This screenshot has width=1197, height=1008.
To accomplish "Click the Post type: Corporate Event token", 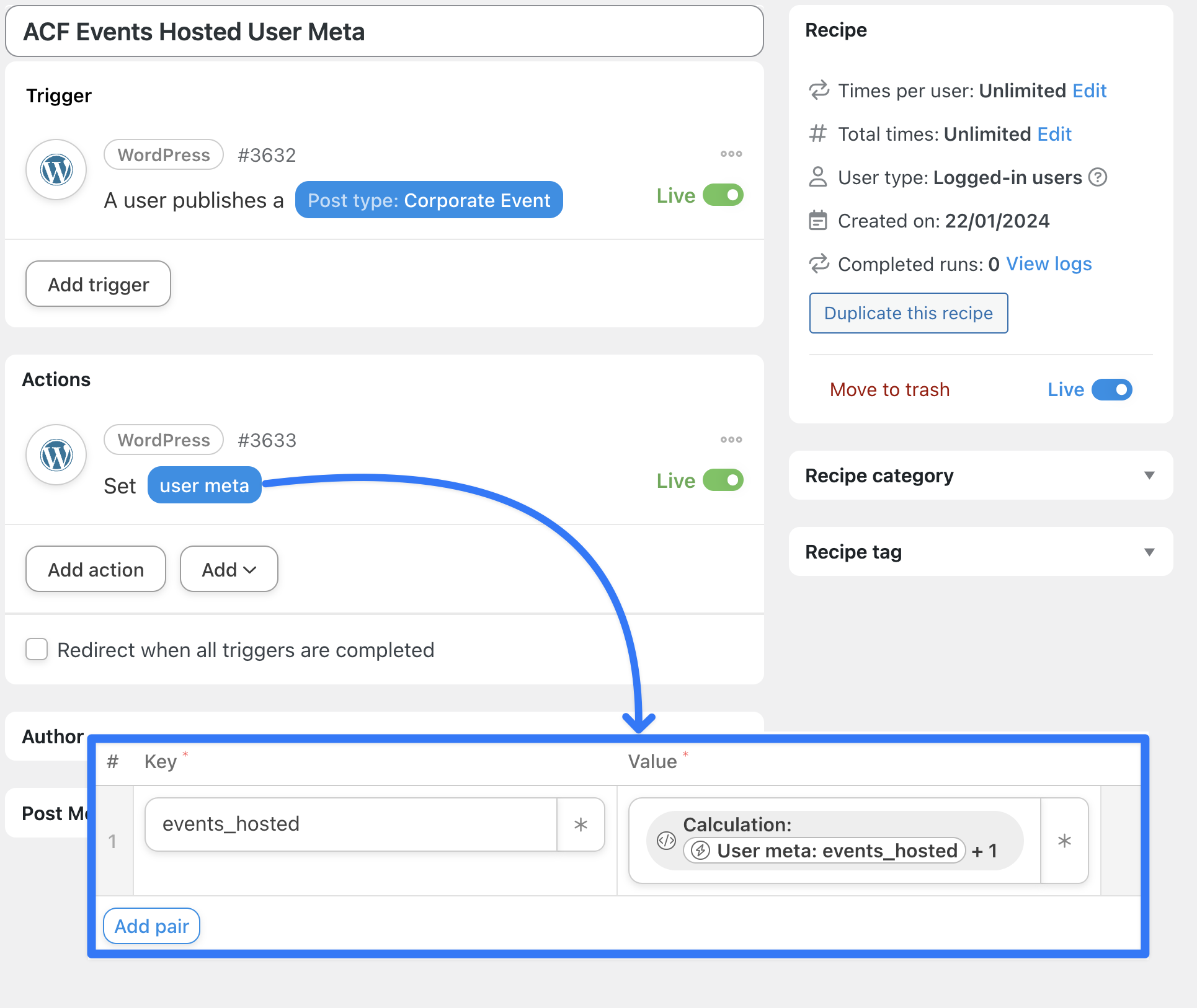I will coord(429,200).
